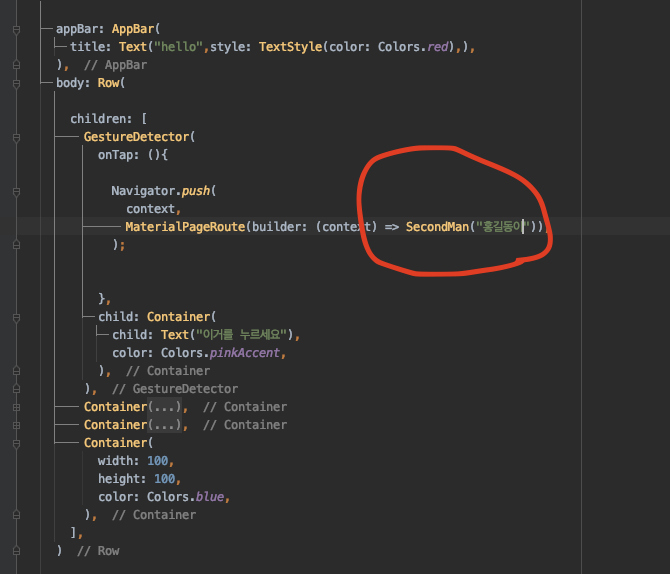Fold the GestureDetector( block via gutter marker
Viewport: 670px width, 574px height.
tap(16, 138)
